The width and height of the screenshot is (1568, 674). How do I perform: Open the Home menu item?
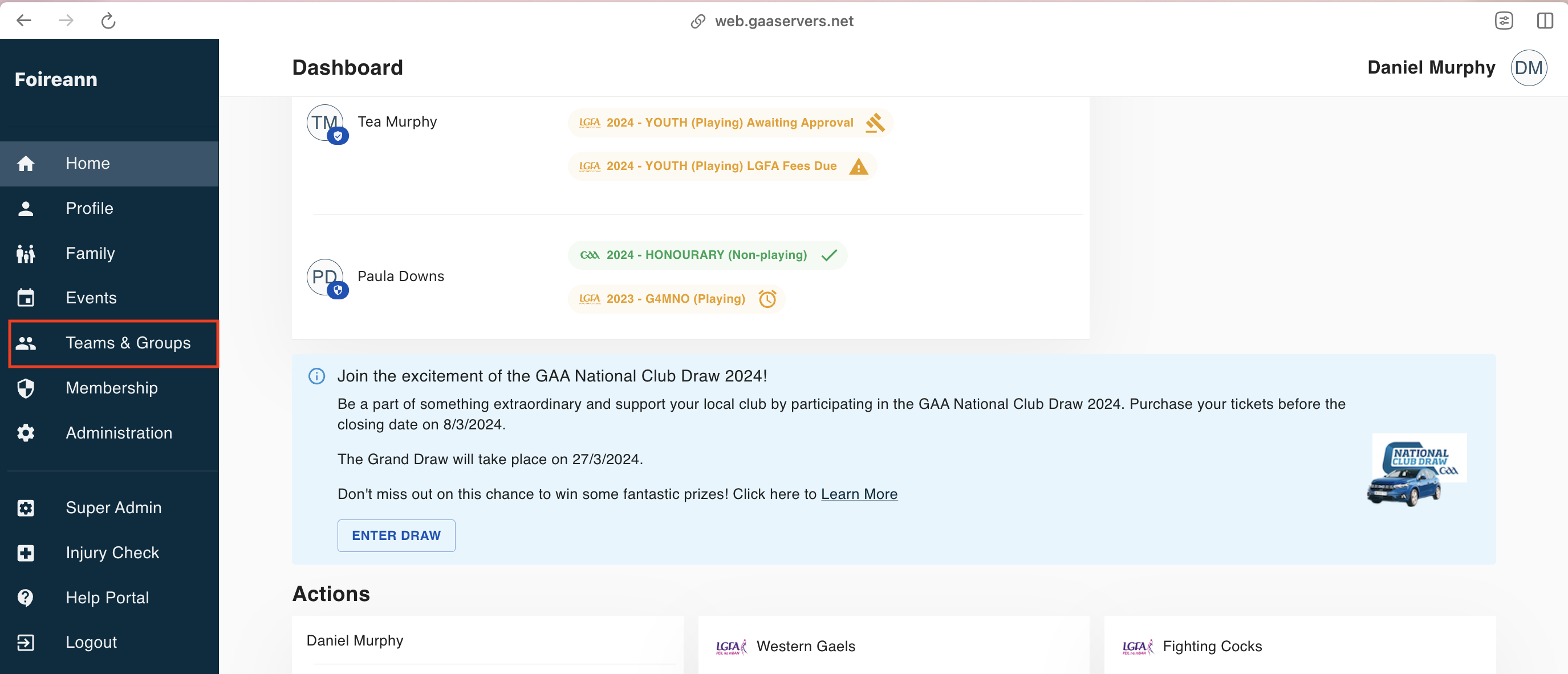109,164
